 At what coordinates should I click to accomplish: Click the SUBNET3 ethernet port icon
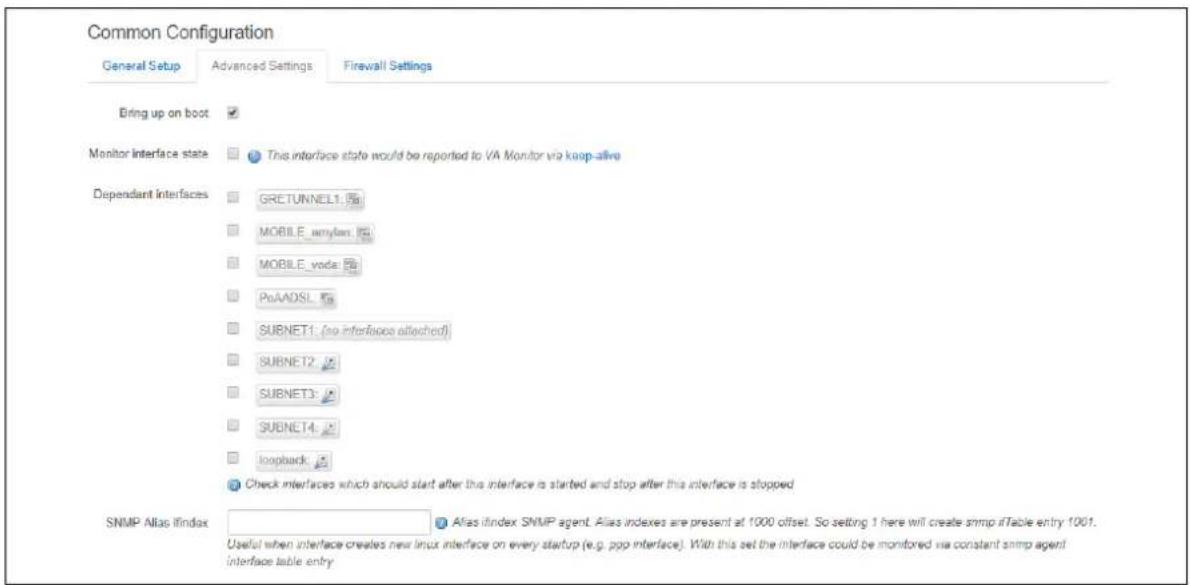click(328, 396)
